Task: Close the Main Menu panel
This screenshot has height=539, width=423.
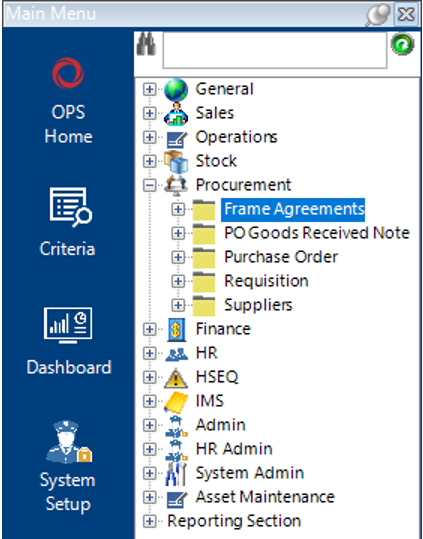Action: coord(406,15)
